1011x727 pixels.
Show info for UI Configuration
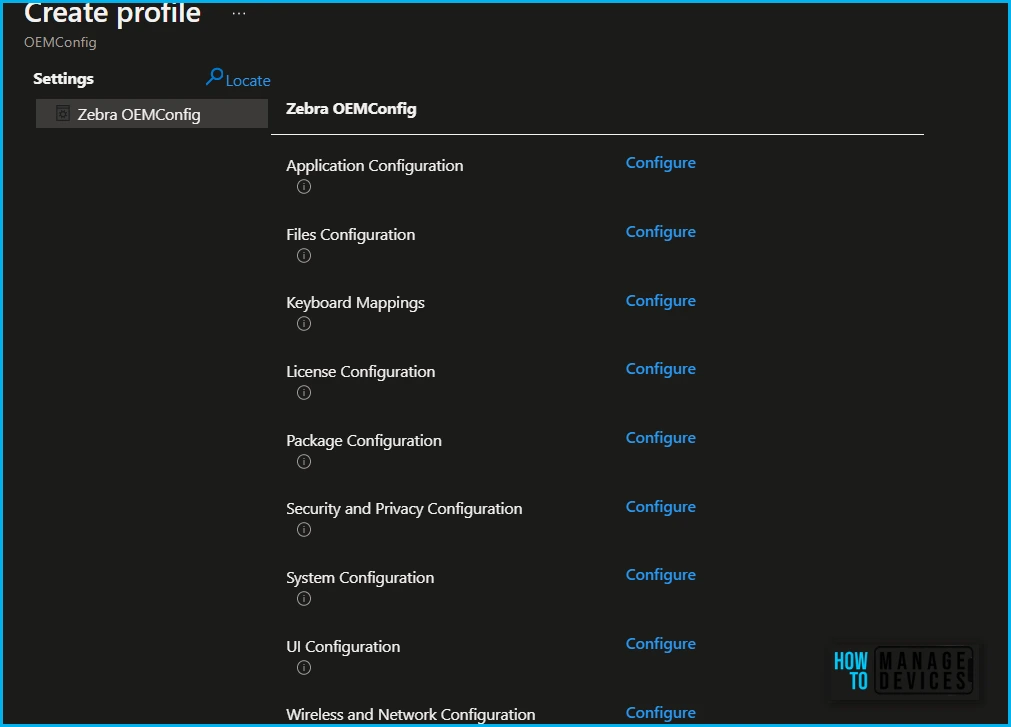(x=304, y=668)
